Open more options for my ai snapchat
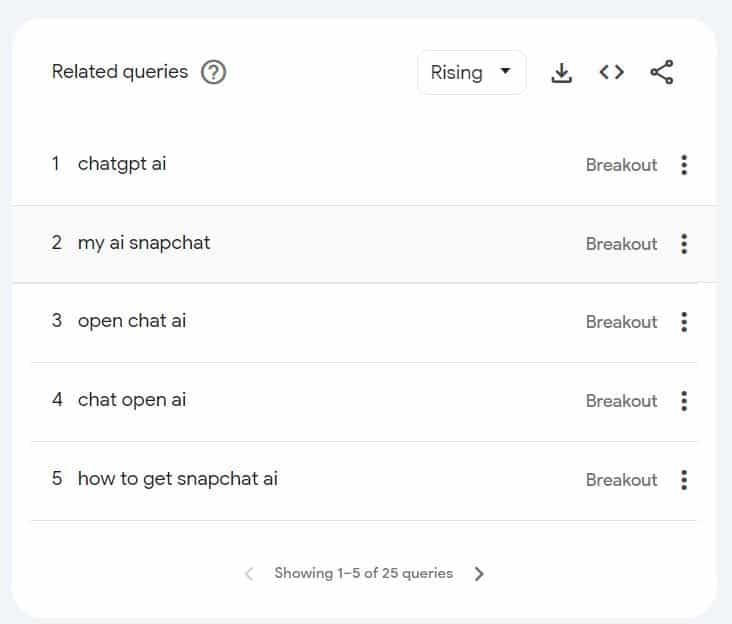 [684, 243]
